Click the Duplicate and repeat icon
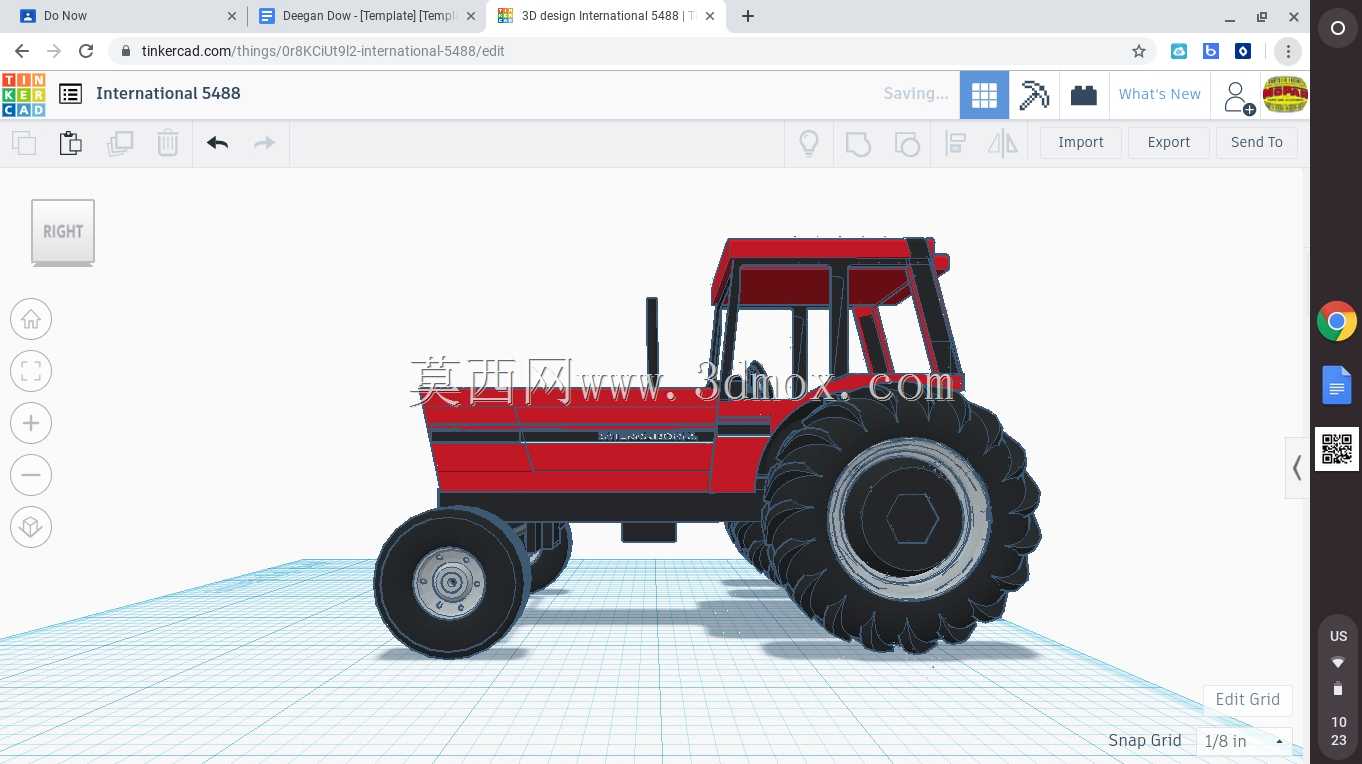Viewport: 1362px width, 764px height. click(x=120, y=143)
